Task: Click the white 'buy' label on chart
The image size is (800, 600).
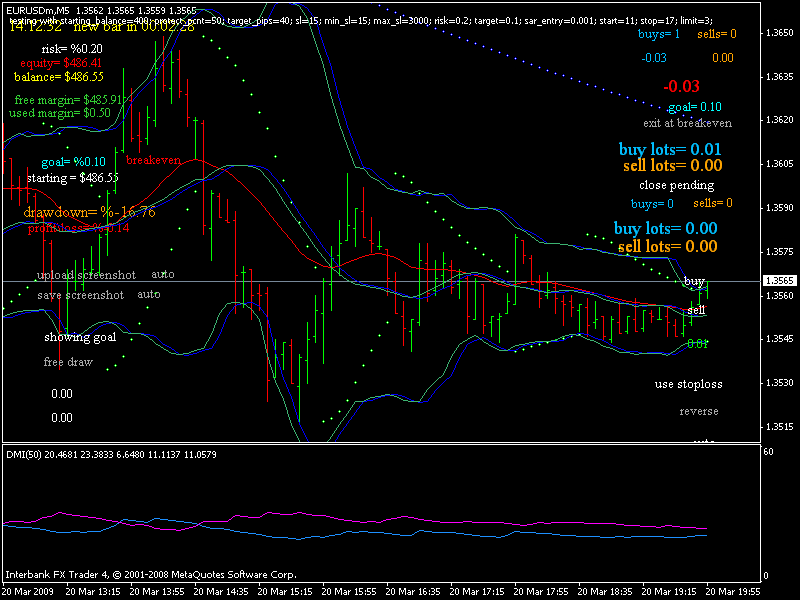Action: (694, 281)
